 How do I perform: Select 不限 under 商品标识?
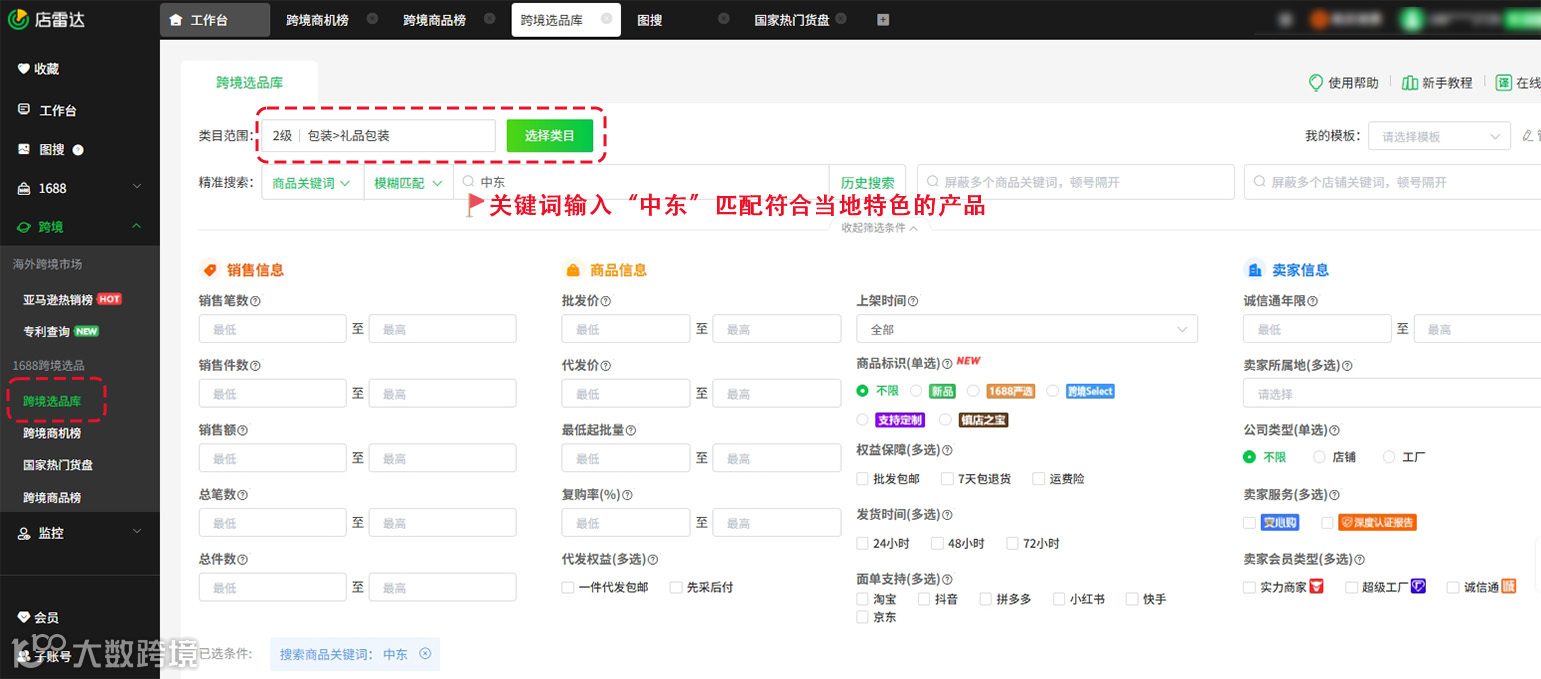coord(863,391)
